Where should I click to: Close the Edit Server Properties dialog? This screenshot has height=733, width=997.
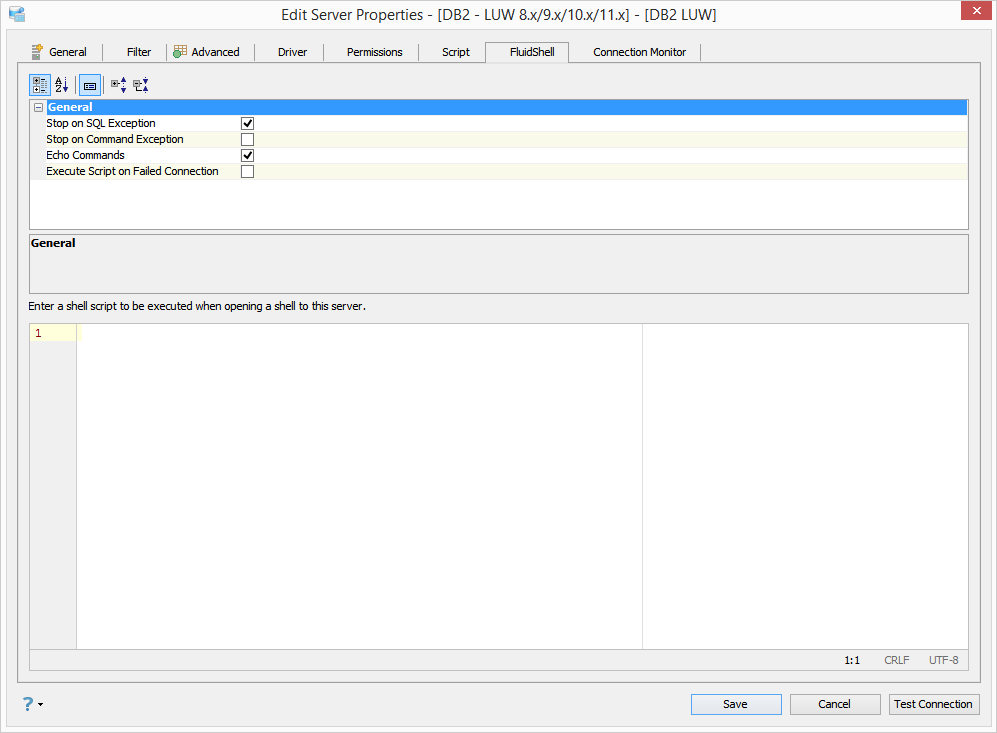(976, 10)
